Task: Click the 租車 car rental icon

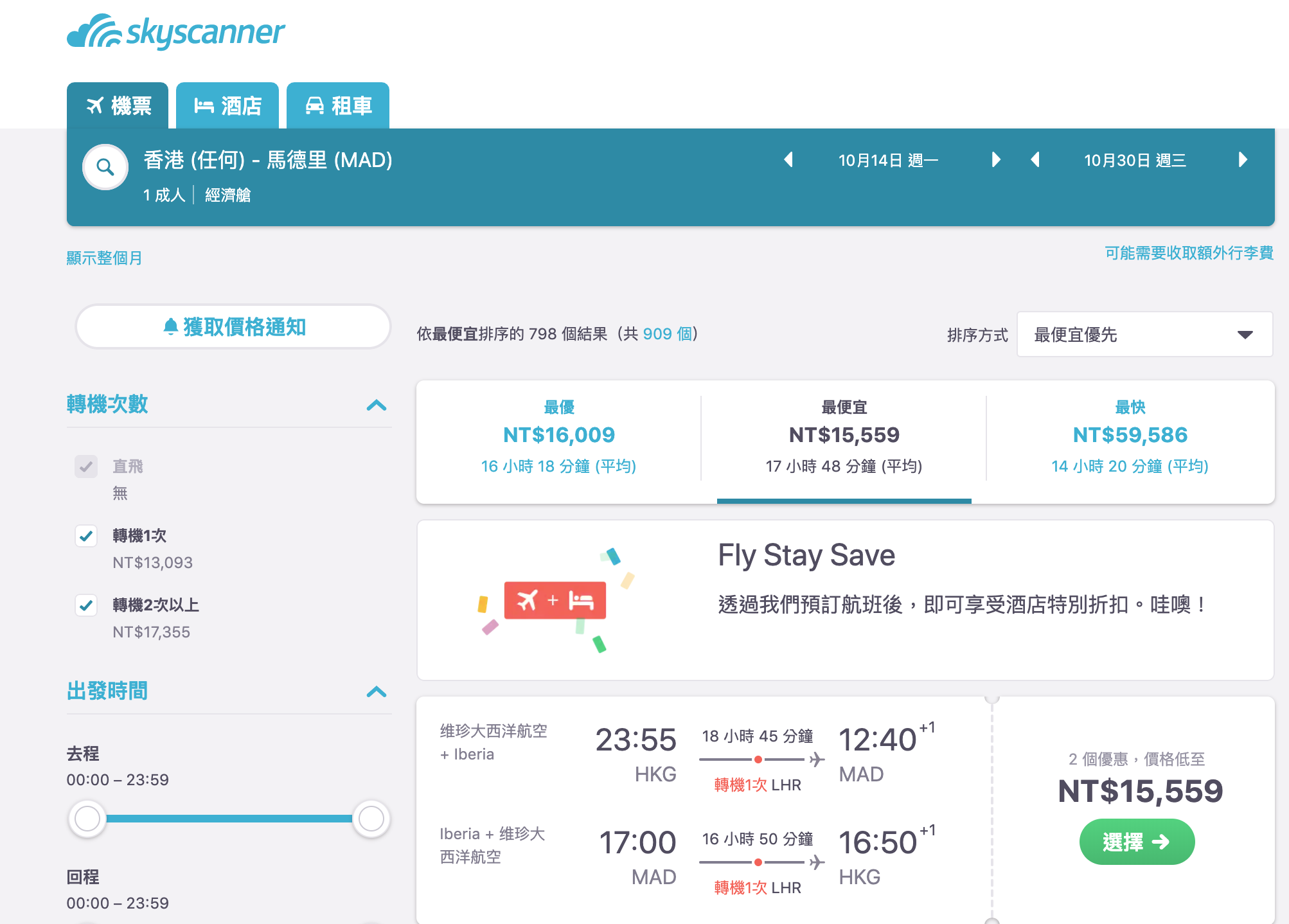Action: tap(316, 105)
